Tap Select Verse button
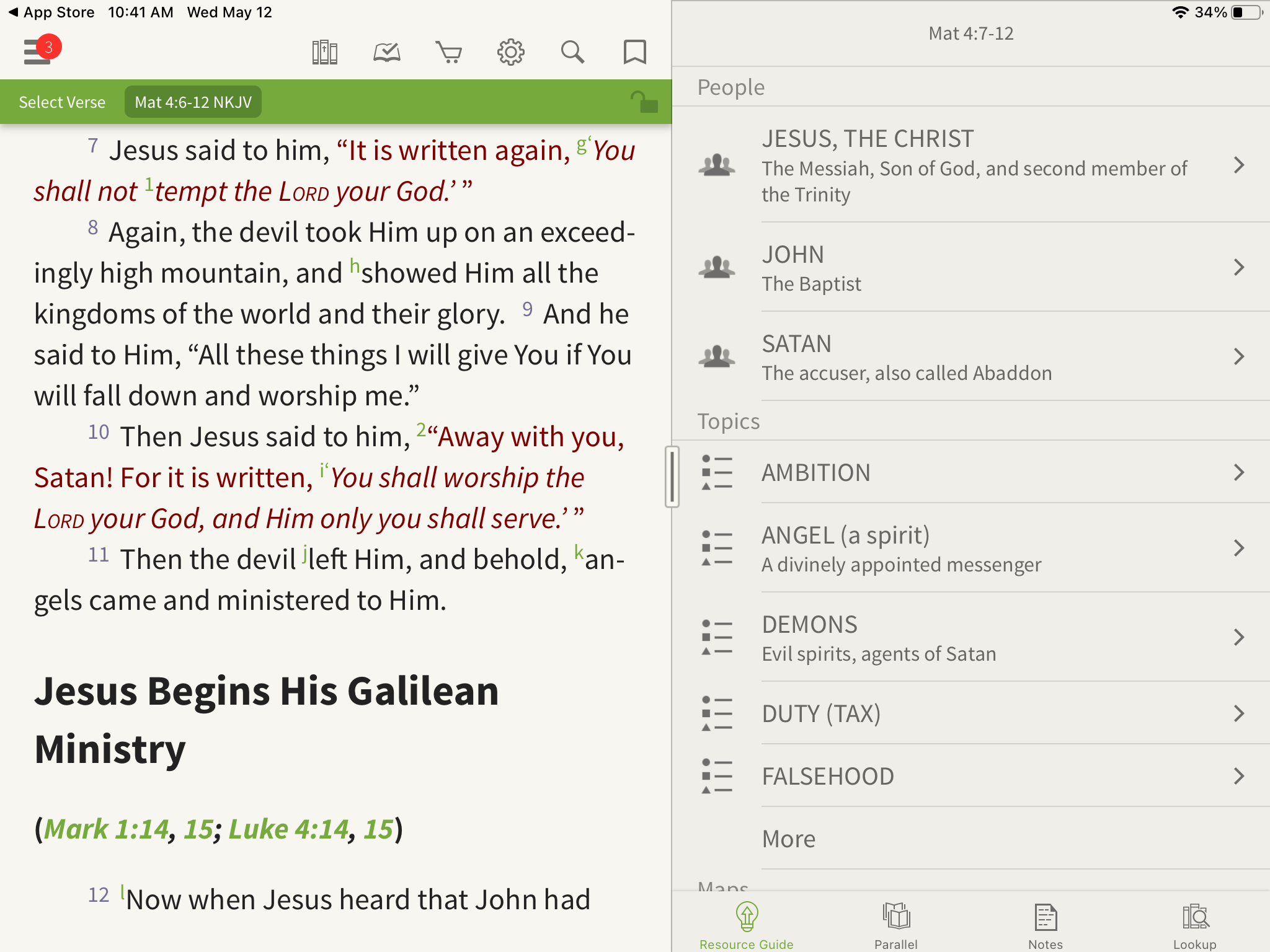The width and height of the screenshot is (1270, 952). click(62, 102)
